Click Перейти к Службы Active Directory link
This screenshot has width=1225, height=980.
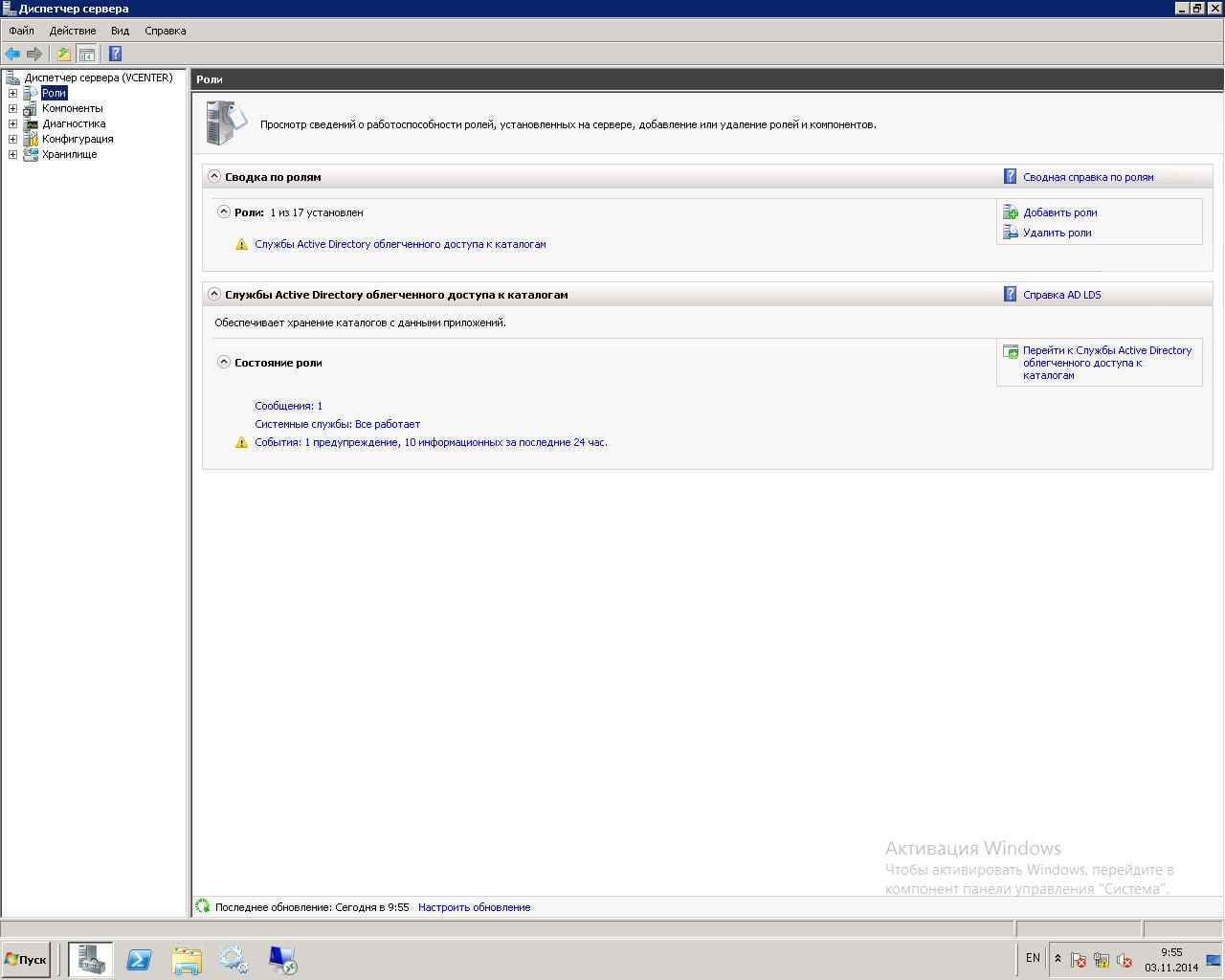[x=1107, y=363]
